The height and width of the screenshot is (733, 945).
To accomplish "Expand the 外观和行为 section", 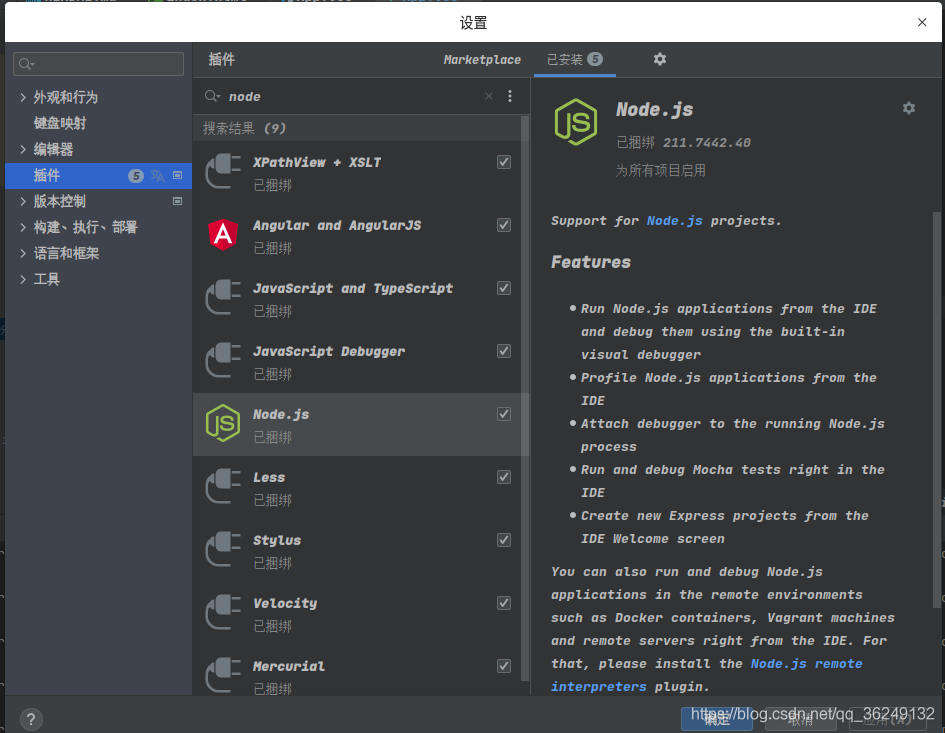I will 22,97.
